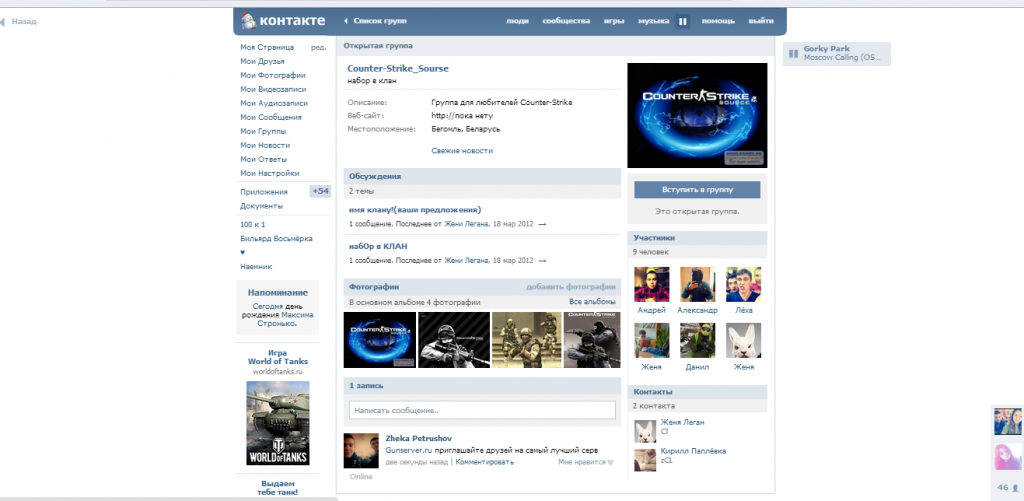1024x501 pixels.
Task: Click the VKontakte logo in header
Action: tap(280, 20)
